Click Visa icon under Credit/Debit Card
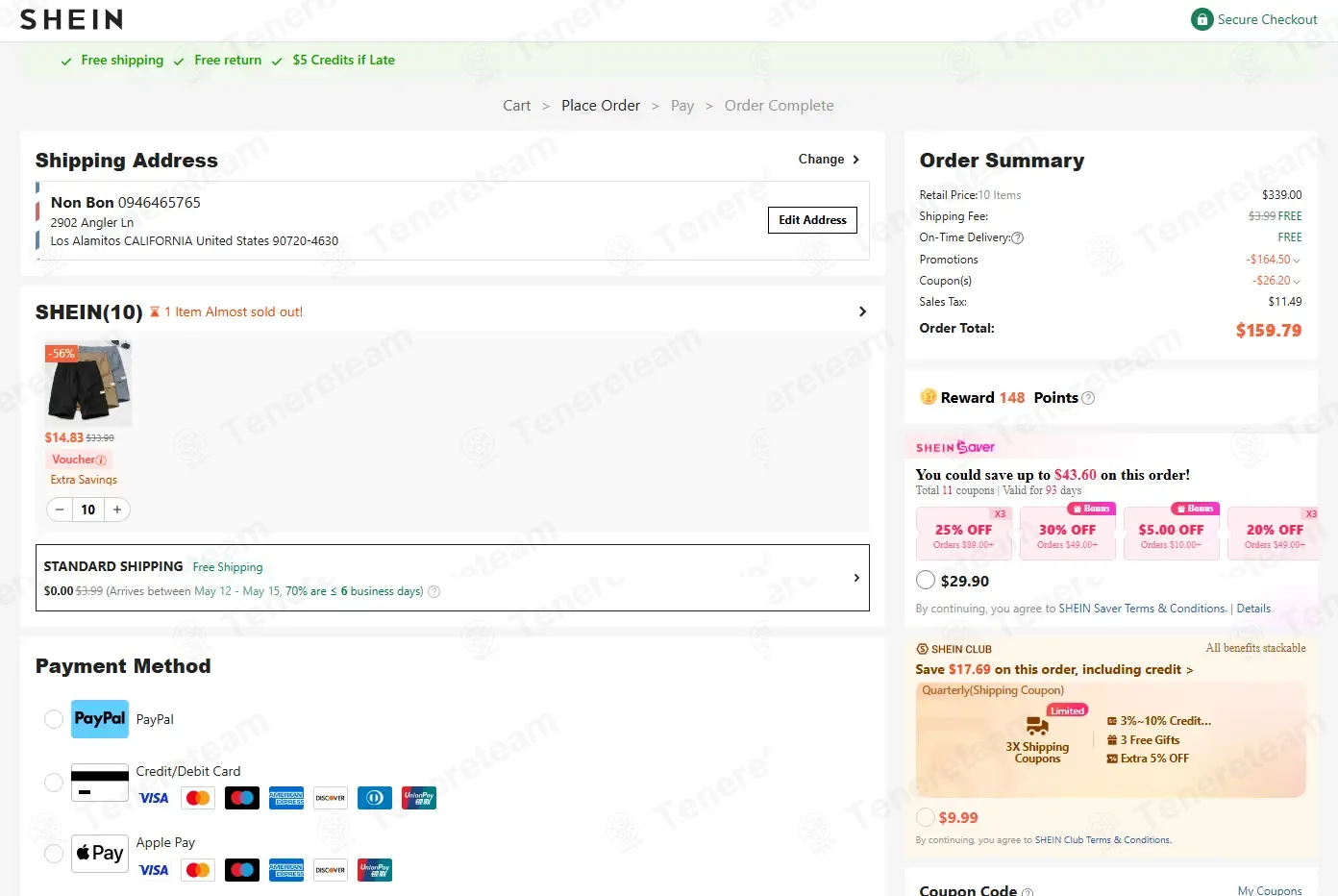Viewport: 1338px width, 896px height. [154, 798]
